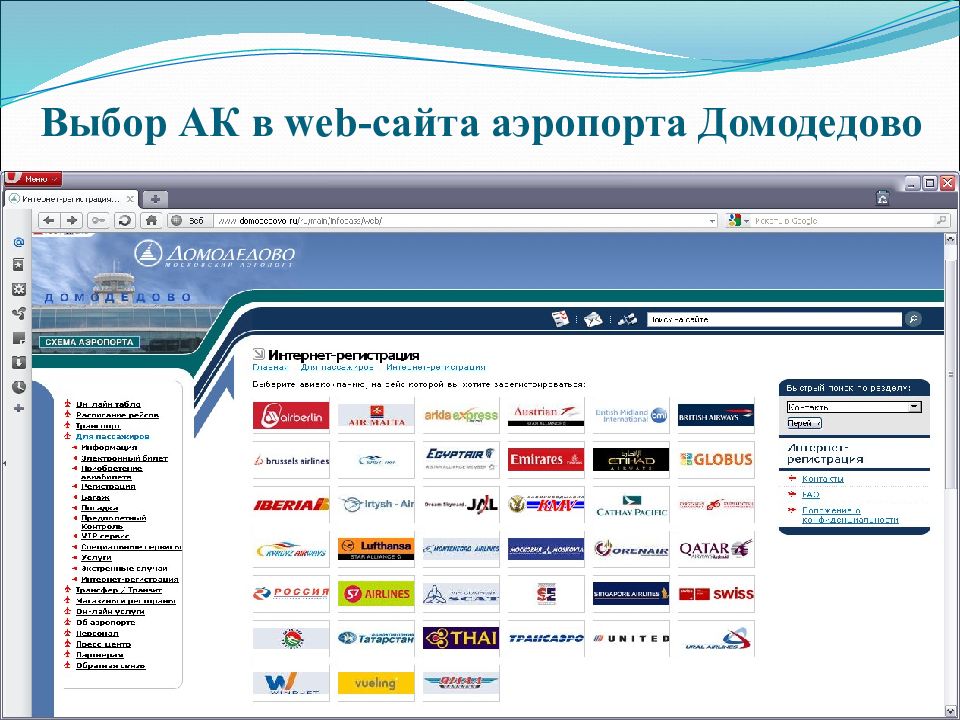Open the Opera mail panel icon

point(19,242)
